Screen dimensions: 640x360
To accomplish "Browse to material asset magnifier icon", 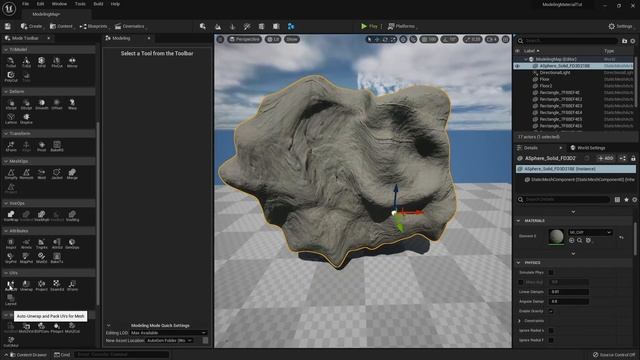I will click(x=580, y=240).
